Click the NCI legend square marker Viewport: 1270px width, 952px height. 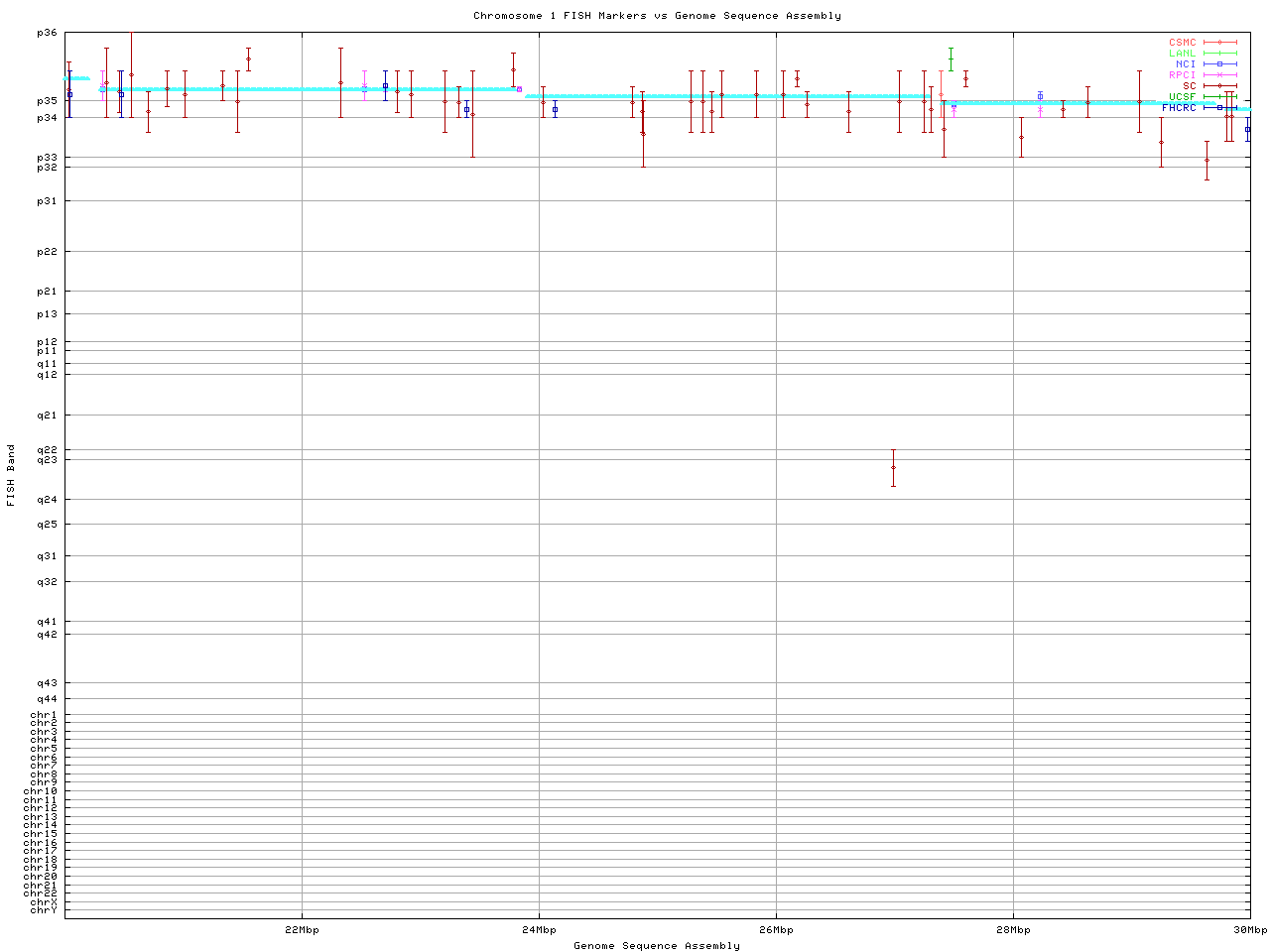pos(1219,64)
